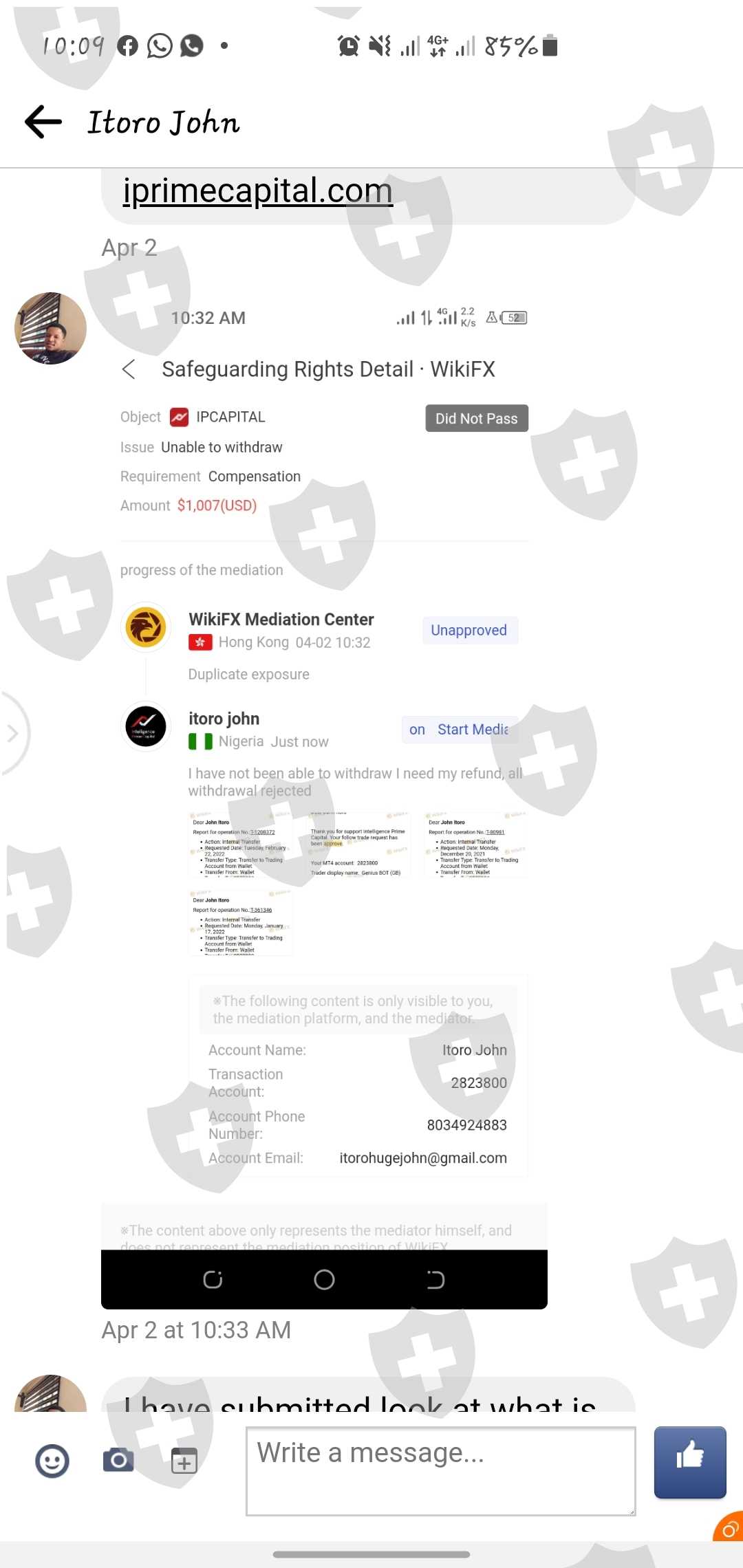Tap the back arrow beside Itoro John
Screen dimensions: 743x1568
(x=43, y=122)
